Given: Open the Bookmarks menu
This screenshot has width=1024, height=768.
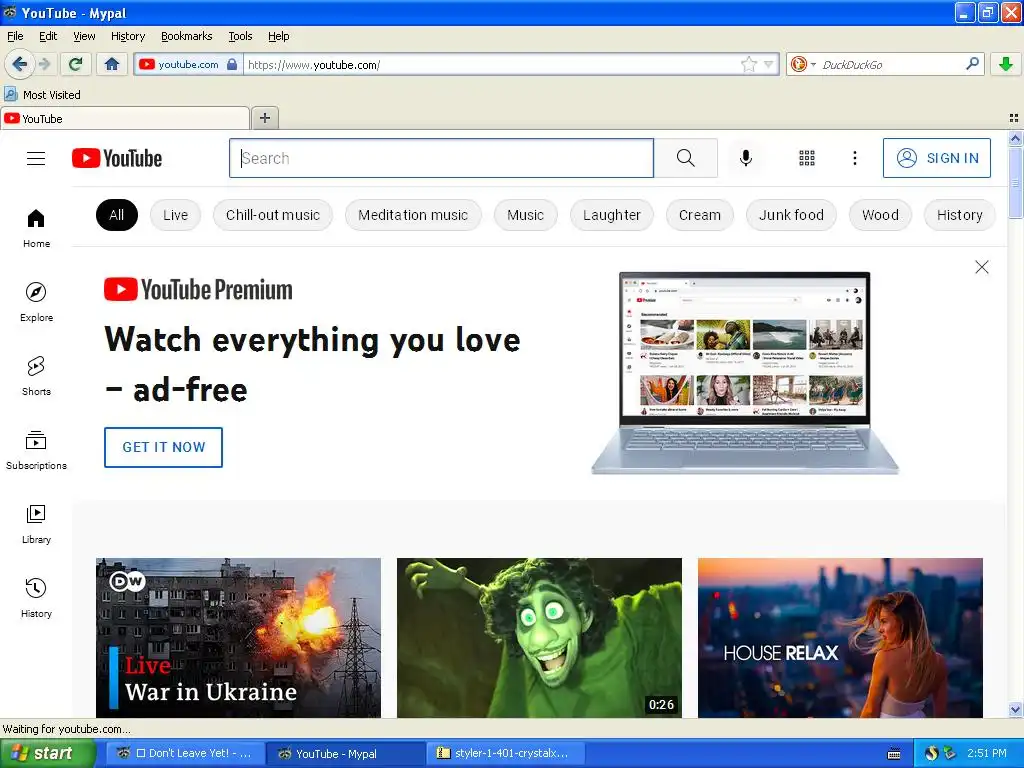Looking at the screenshot, I should point(187,36).
